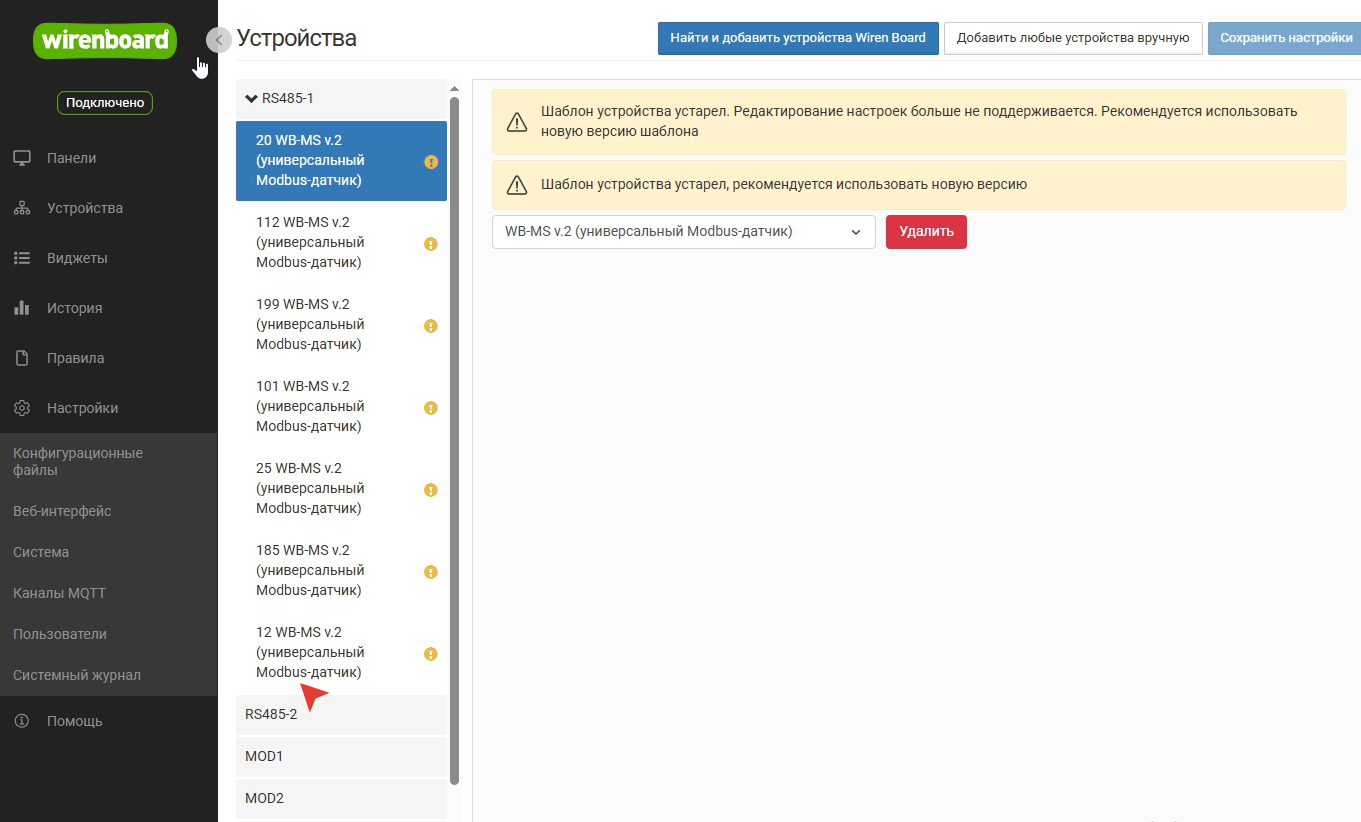The height and width of the screenshot is (822, 1361).
Task: Click the device list vertical scrollbar
Action: click(x=455, y=440)
